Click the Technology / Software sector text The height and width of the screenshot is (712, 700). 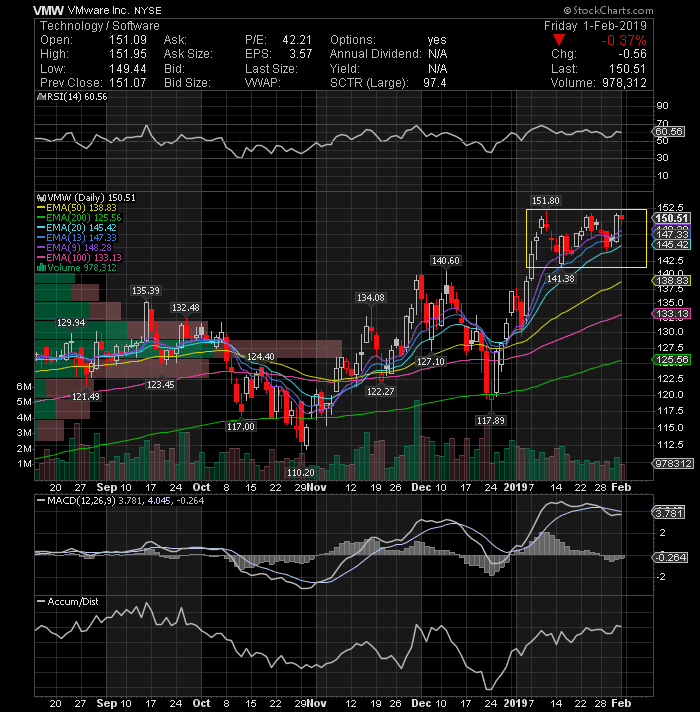tap(99, 26)
